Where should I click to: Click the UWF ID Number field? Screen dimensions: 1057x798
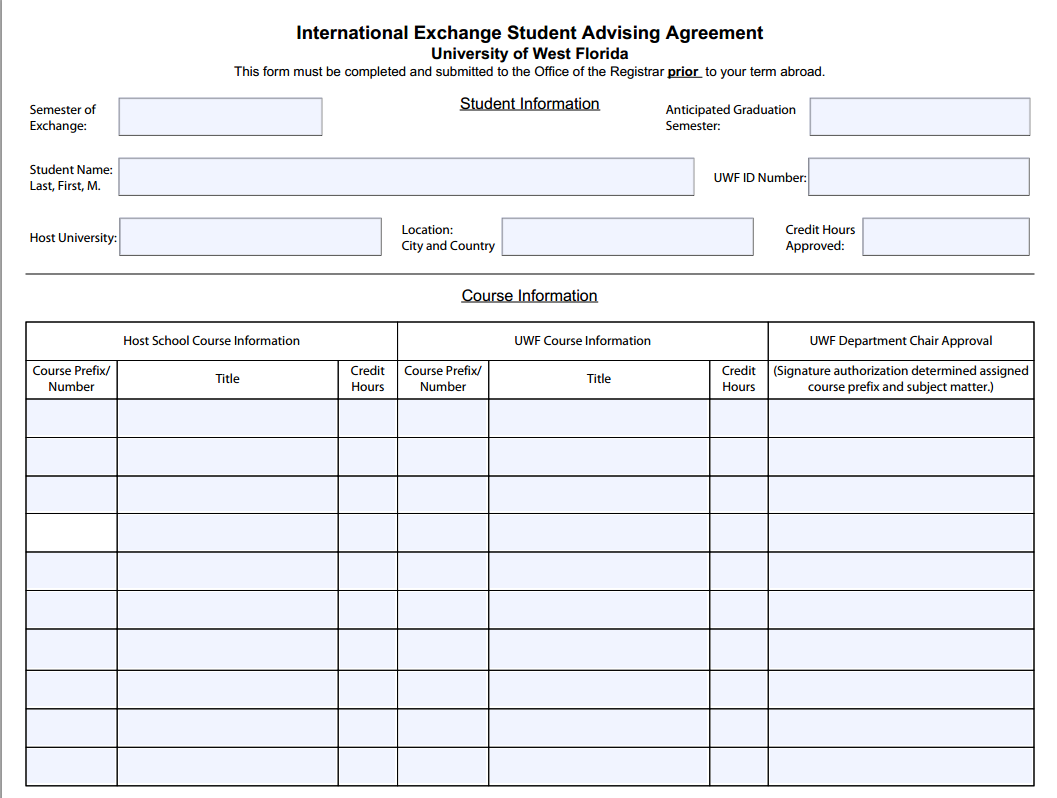(x=919, y=177)
